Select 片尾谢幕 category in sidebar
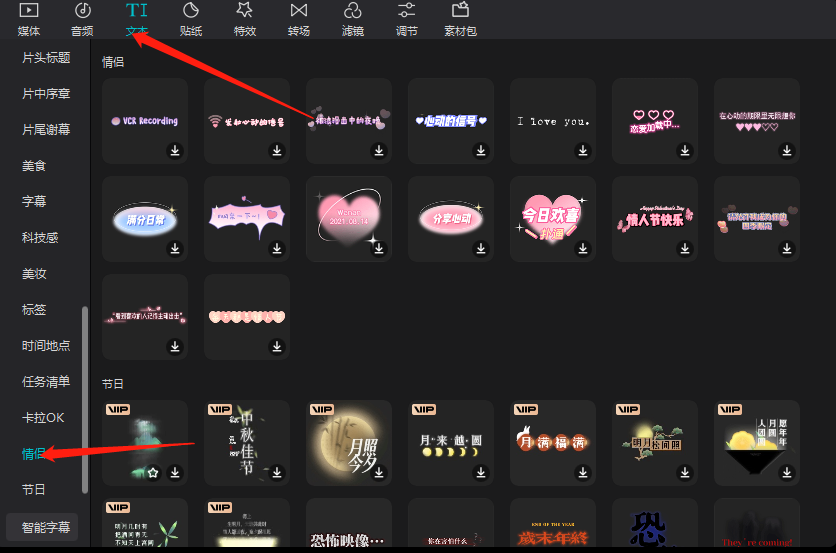 pos(46,130)
